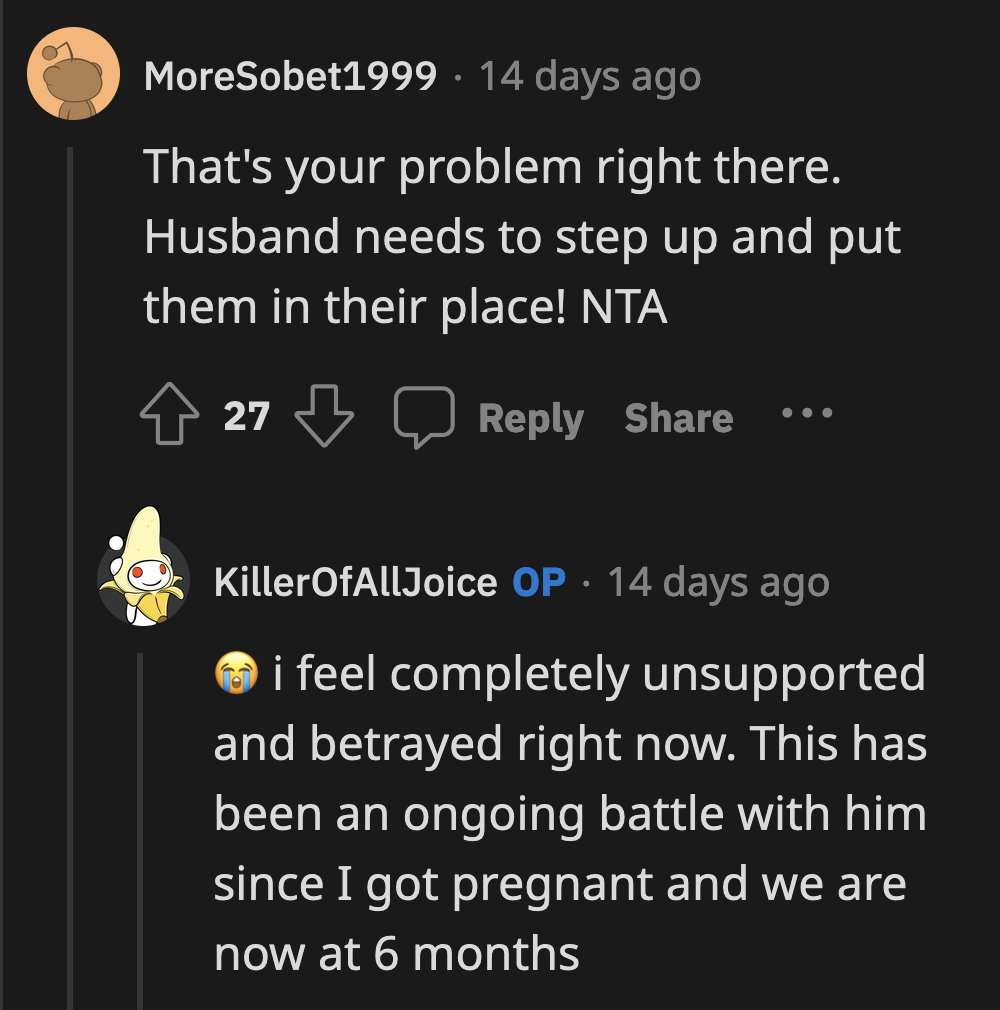Open MoreSobet1999's avatar
The width and height of the screenshot is (1000, 1010).
pyautogui.click(x=75, y=75)
